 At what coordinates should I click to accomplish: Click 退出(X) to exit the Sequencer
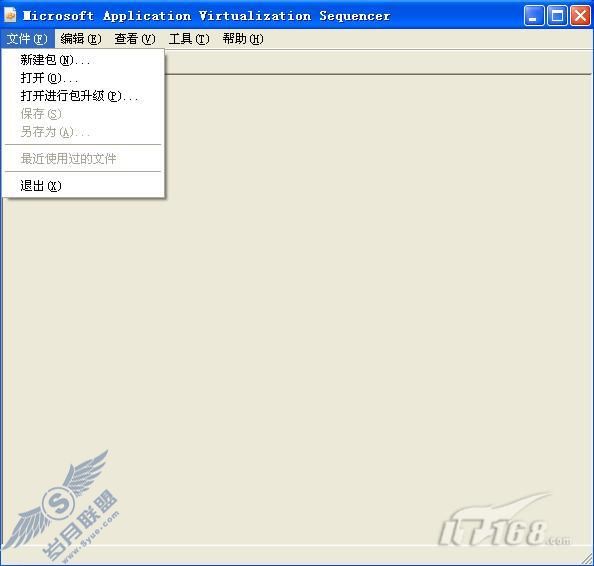83,186
